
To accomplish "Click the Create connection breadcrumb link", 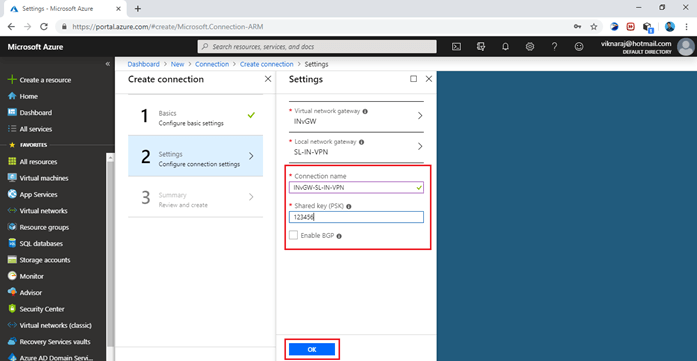I will tap(267, 64).
